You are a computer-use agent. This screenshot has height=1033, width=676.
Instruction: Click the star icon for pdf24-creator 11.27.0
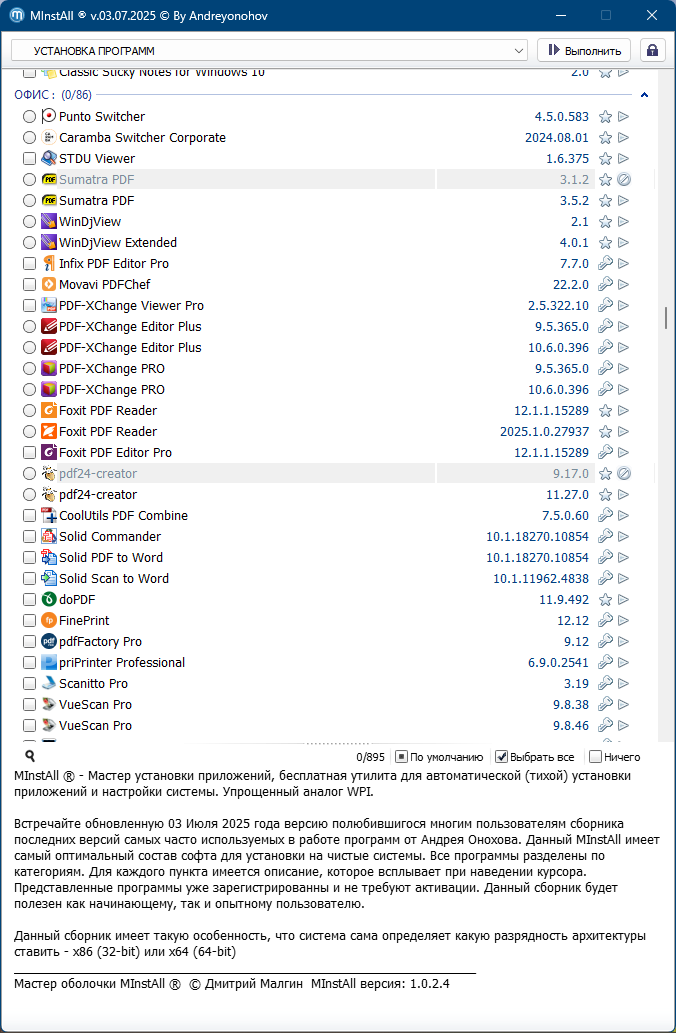tap(605, 495)
